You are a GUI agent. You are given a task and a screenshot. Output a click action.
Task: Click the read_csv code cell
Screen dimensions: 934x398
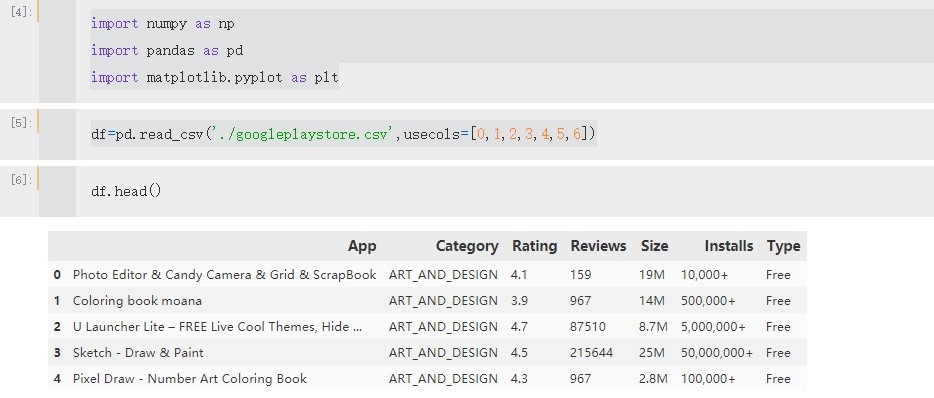point(504,134)
